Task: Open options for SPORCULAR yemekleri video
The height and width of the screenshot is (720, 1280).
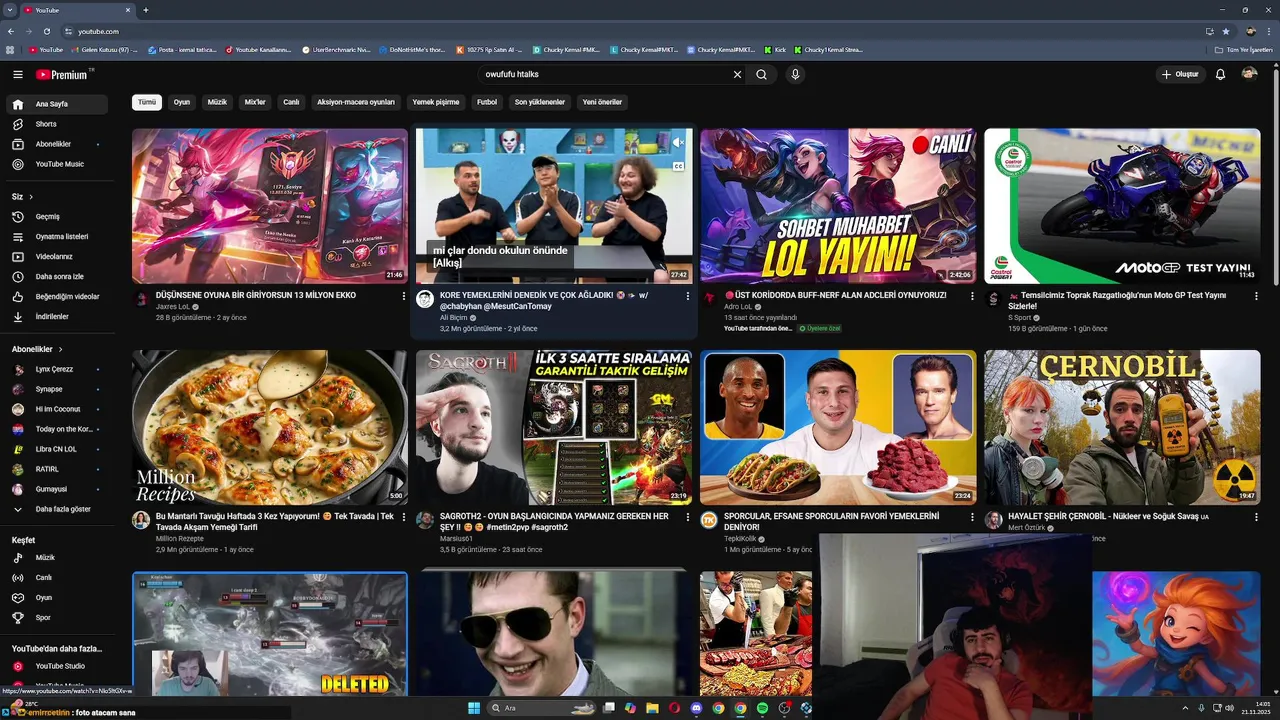Action: pyautogui.click(x=972, y=518)
